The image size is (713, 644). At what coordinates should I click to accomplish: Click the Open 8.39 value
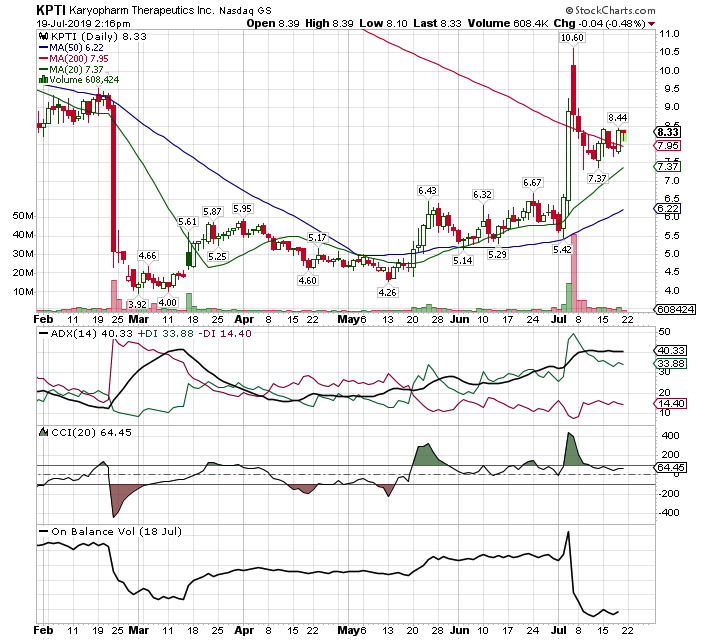273,24
